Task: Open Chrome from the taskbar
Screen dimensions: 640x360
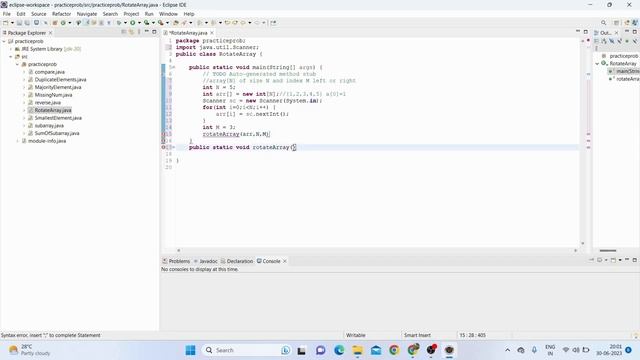Action: pos(394,350)
